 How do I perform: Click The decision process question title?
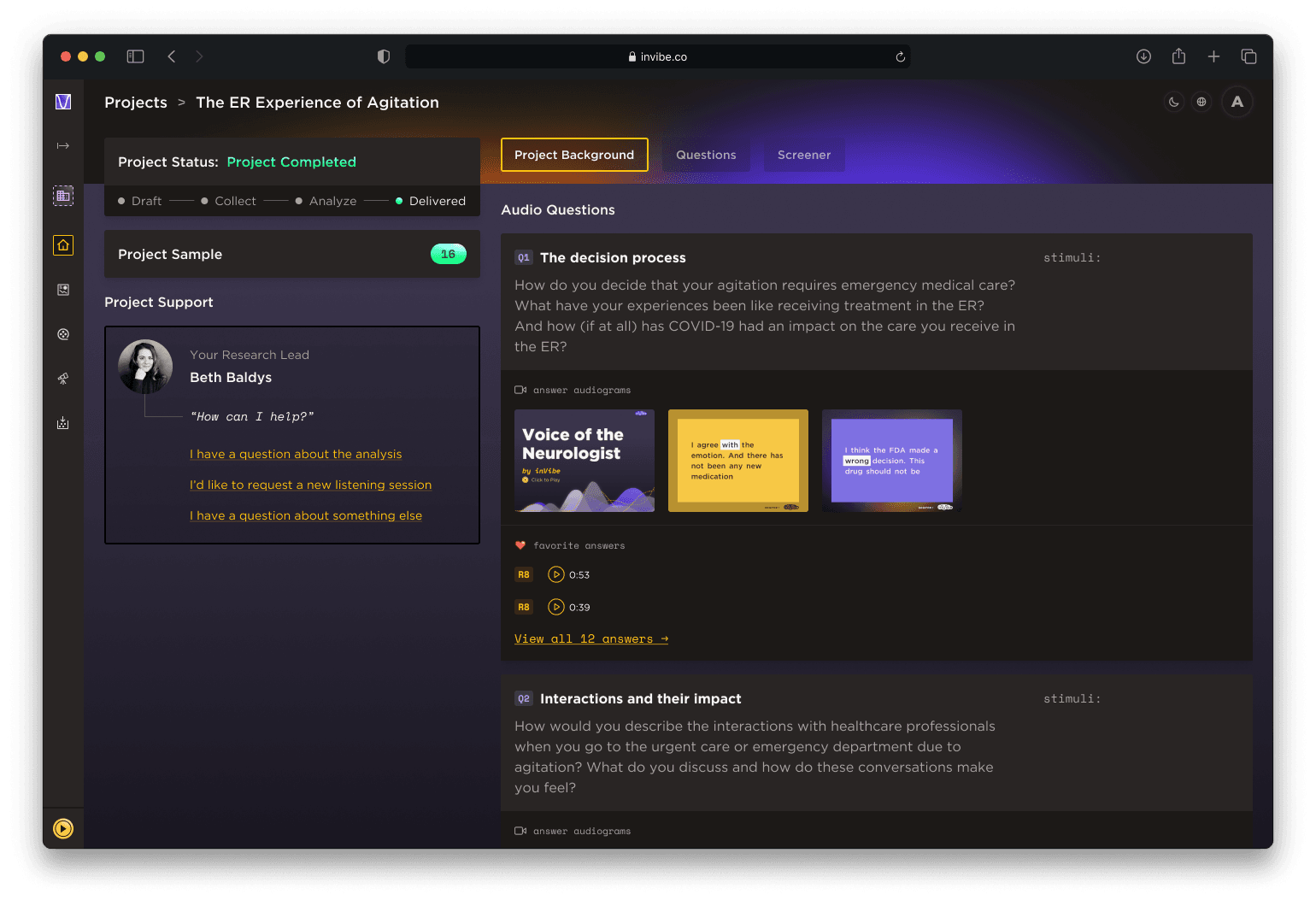tap(613, 257)
